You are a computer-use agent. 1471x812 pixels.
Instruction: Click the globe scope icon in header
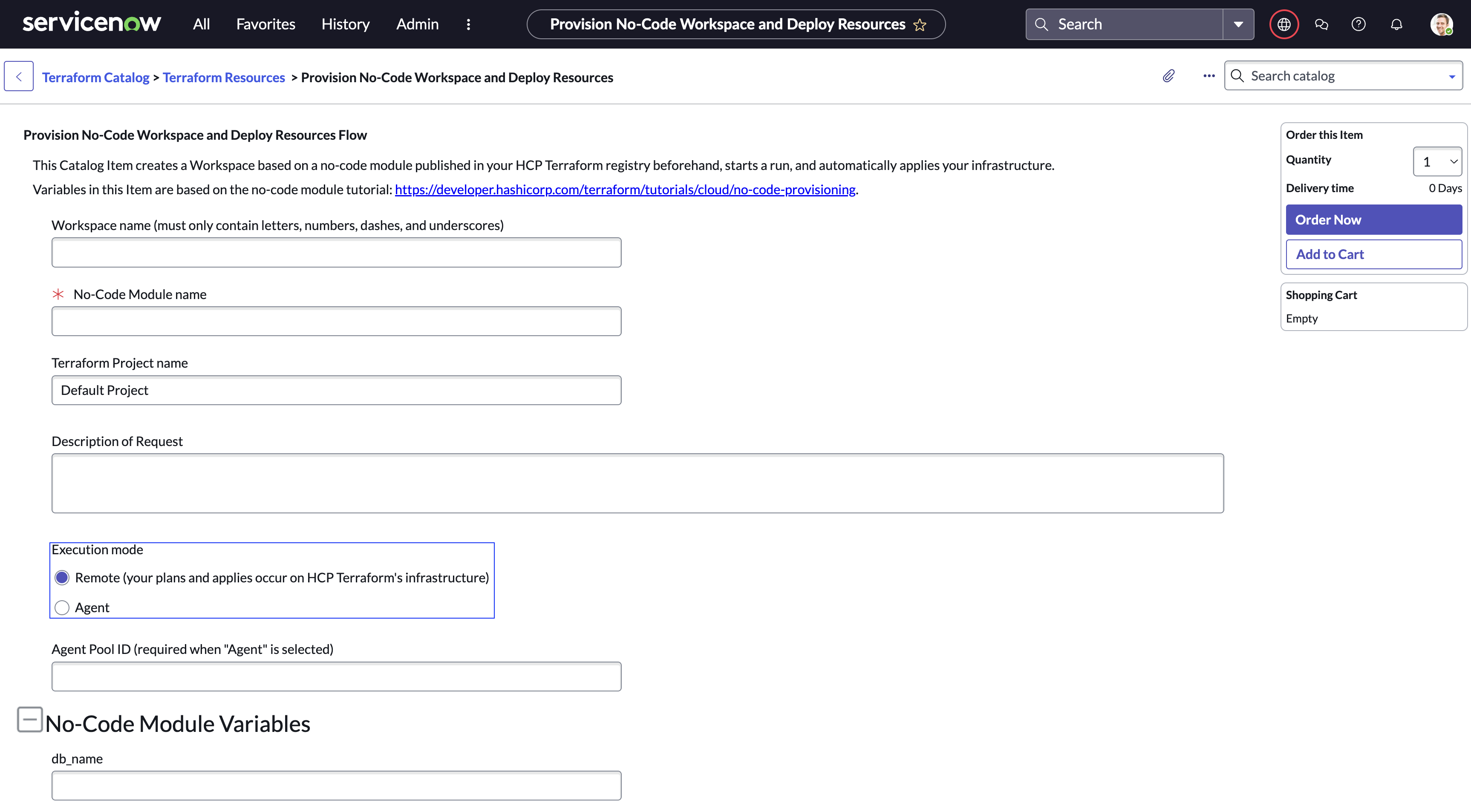pos(1284,25)
